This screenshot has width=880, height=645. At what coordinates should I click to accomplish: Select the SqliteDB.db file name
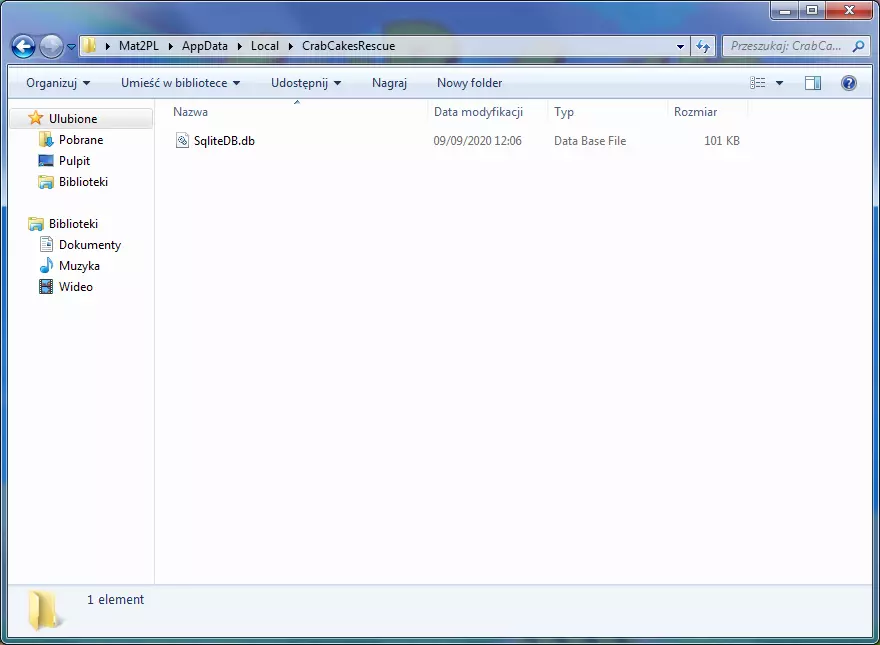pyautogui.click(x=224, y=141)
